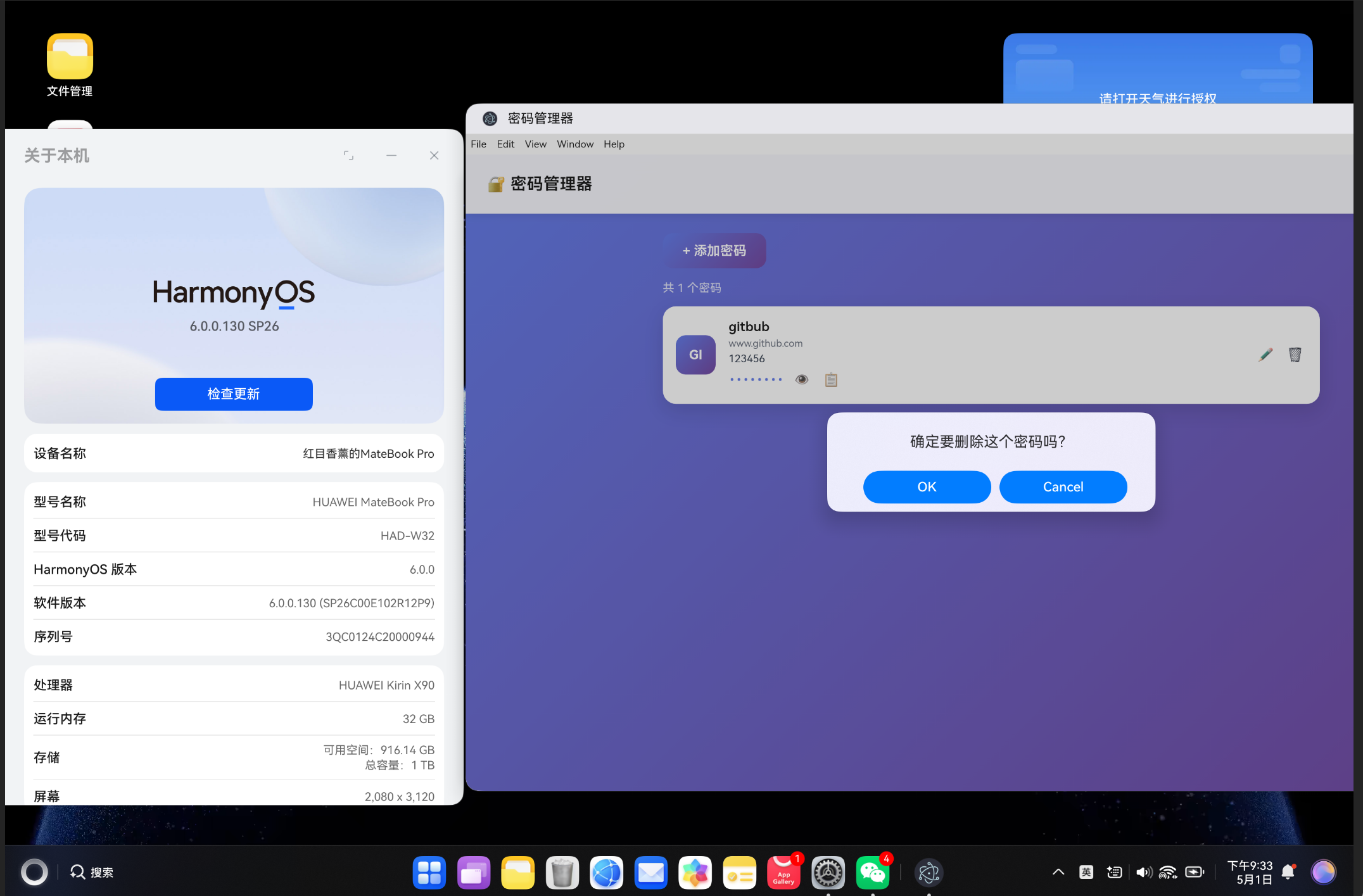
Task: Switch input method via 英 indicator
Action: point(1086,872)
